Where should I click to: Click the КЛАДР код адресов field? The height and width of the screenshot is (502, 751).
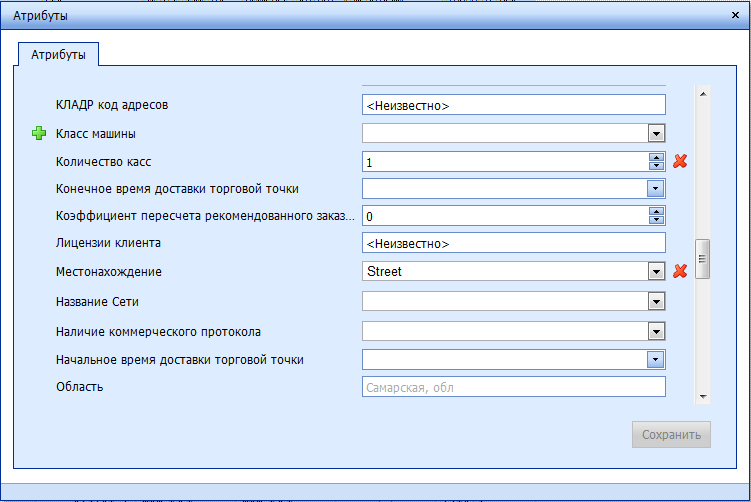(513, 105)
